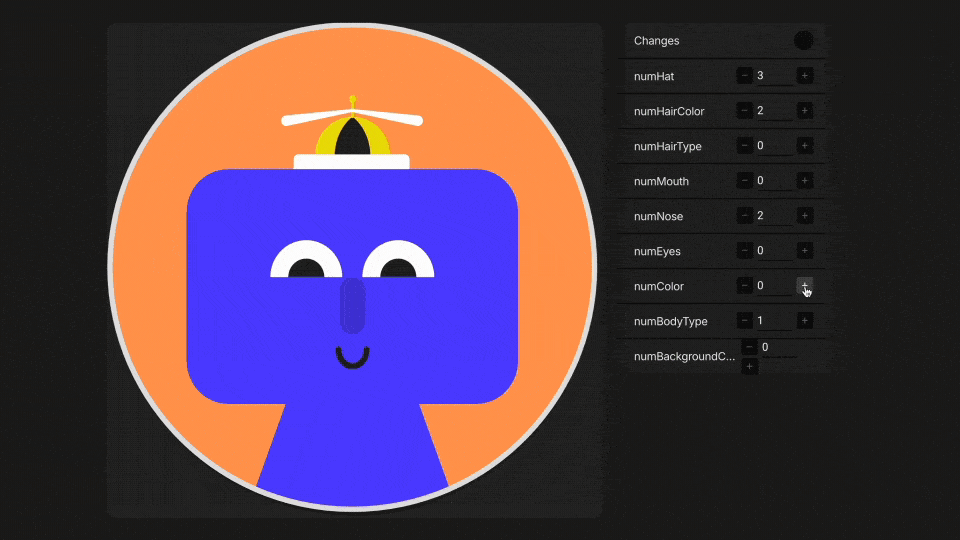This screenshot has width=960, height=540.
Task: Click the numEyes label
Action: click(x=657, y=250)
